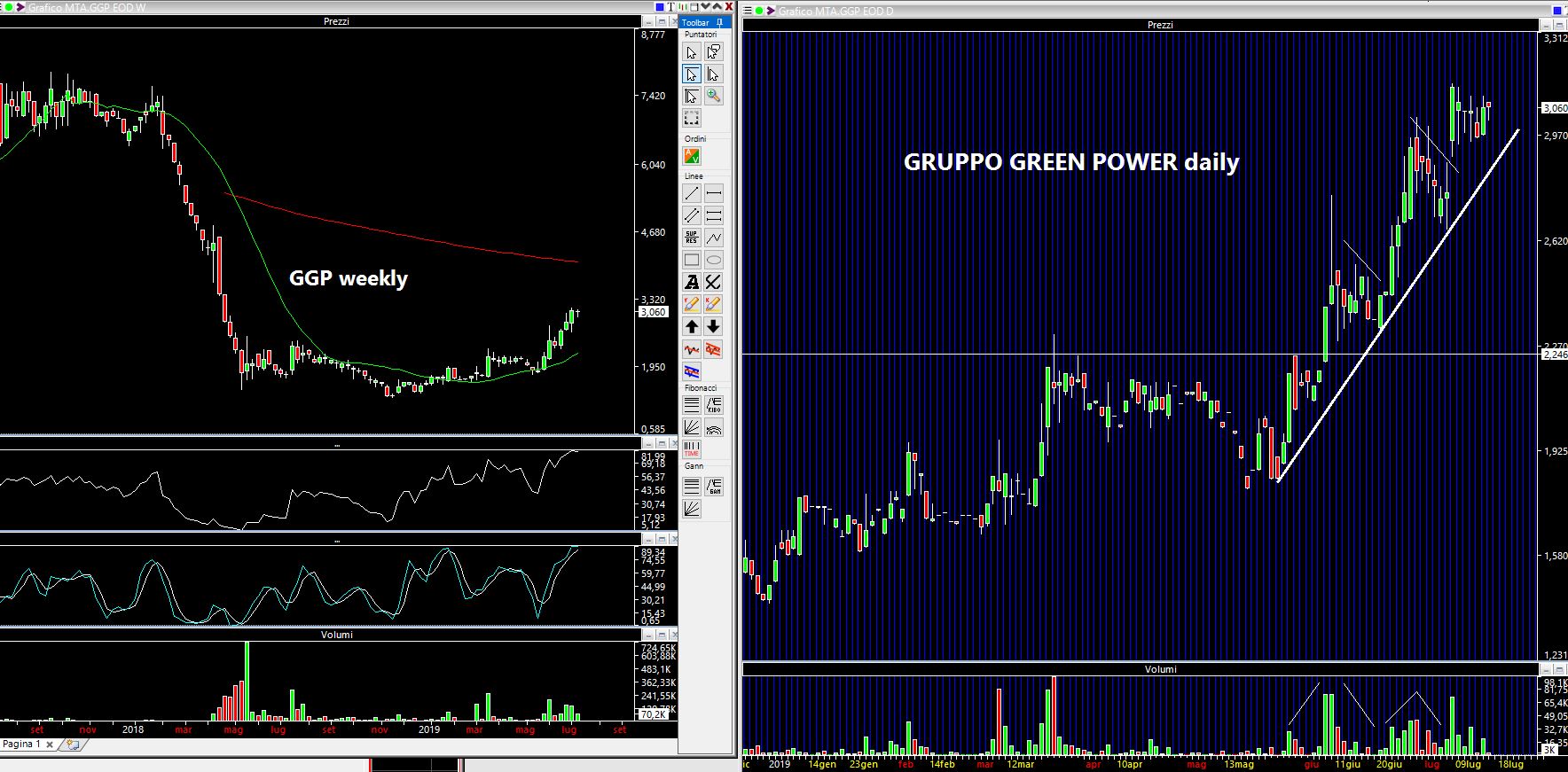Select the scissors cut tool
Viewport: 1568px width, 772px height.
pos(713,282)
